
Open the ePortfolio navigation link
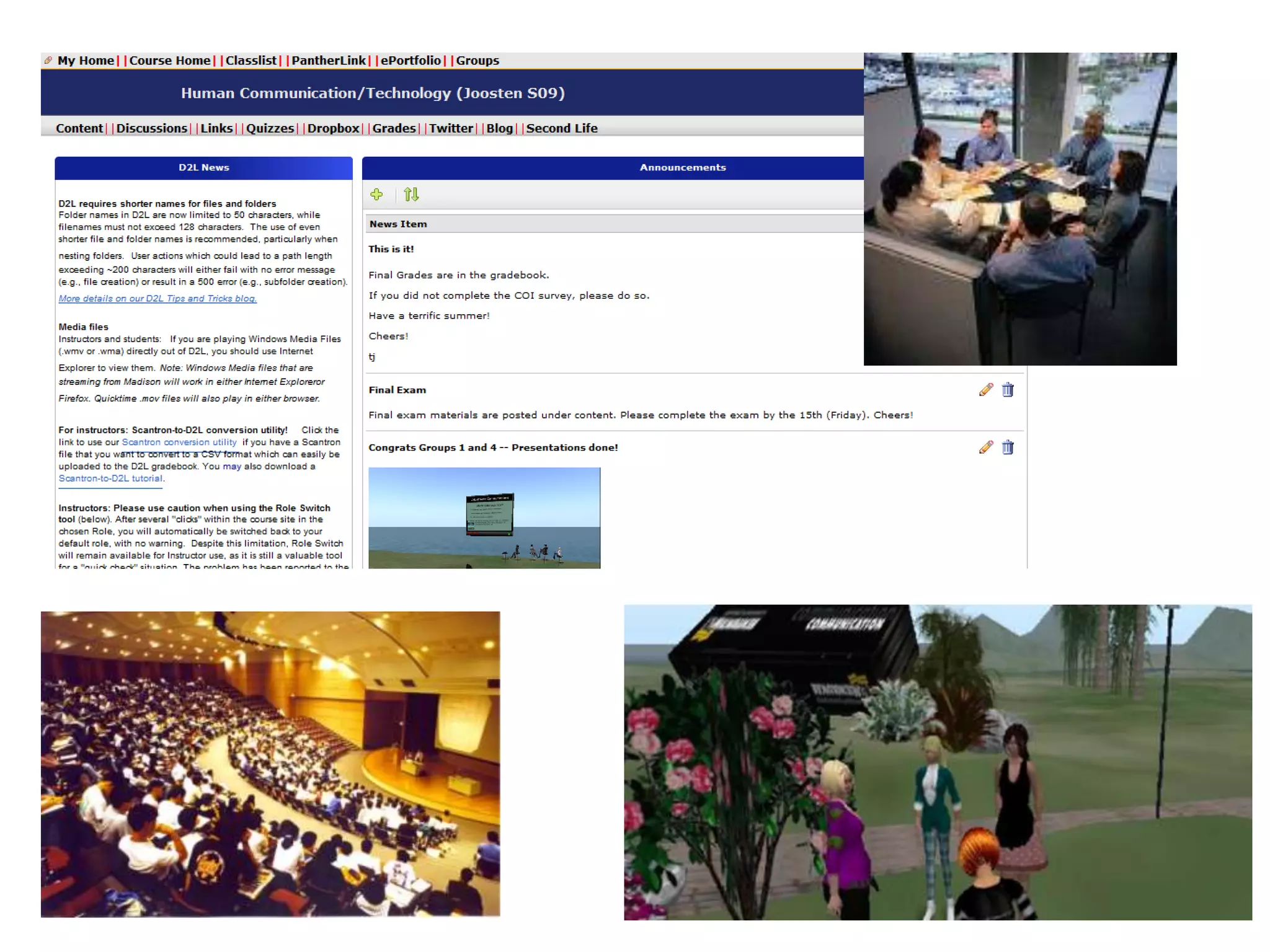411,61
